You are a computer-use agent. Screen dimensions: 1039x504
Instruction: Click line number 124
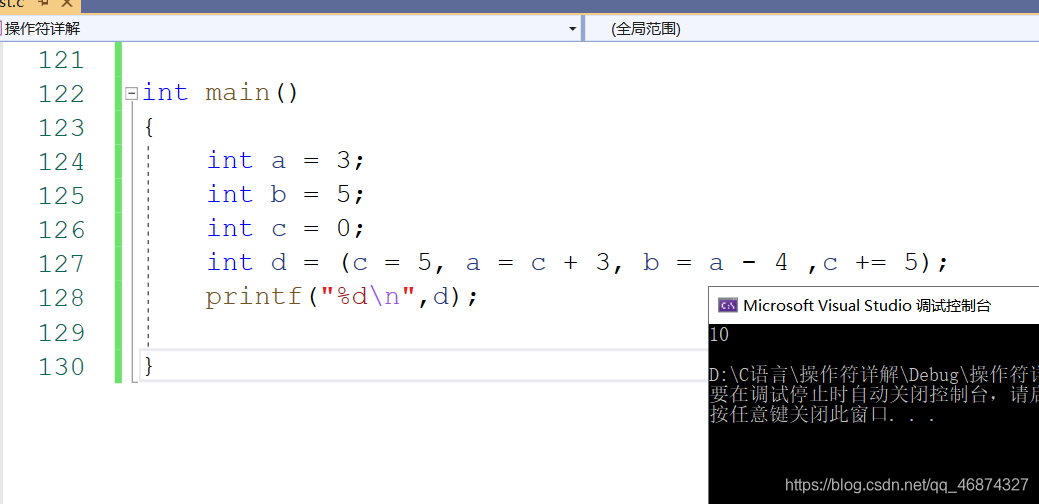pyautogui.click(x=61, y=161)
